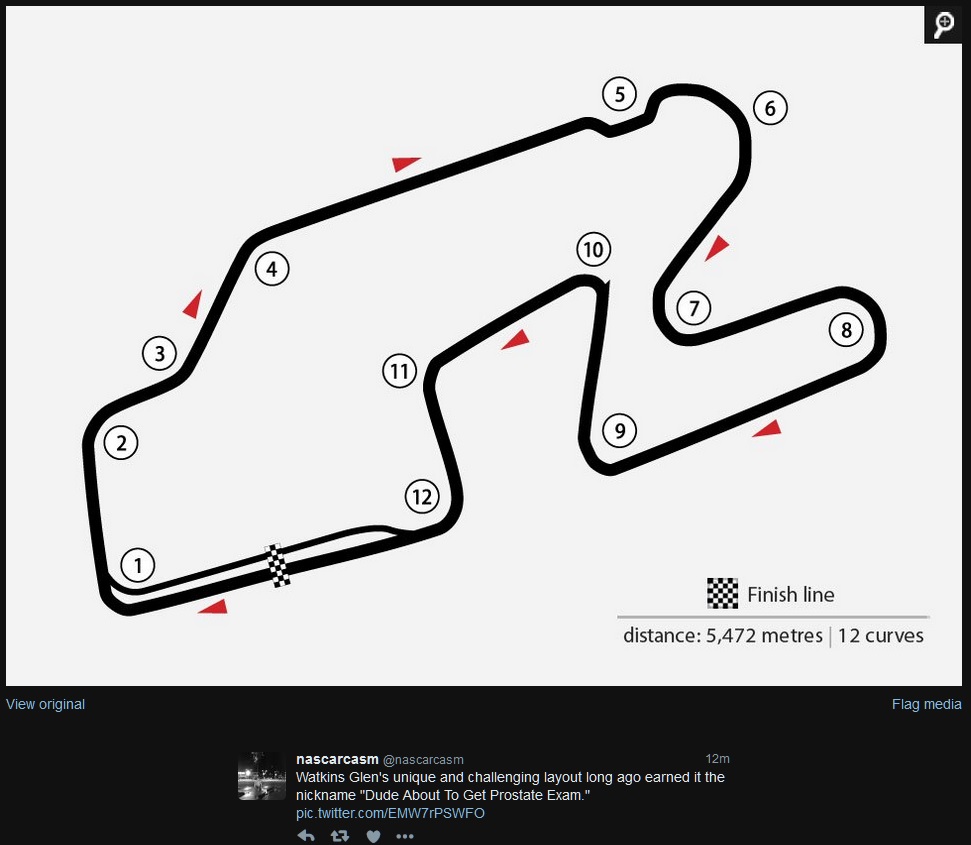Click the checkered finish line marker on track
This screenshot has width=971, height=845.
tap(277, 565)
